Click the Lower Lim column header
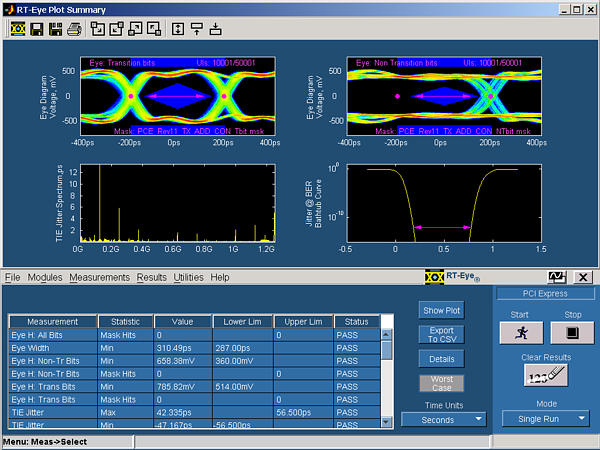 point(242,321)
